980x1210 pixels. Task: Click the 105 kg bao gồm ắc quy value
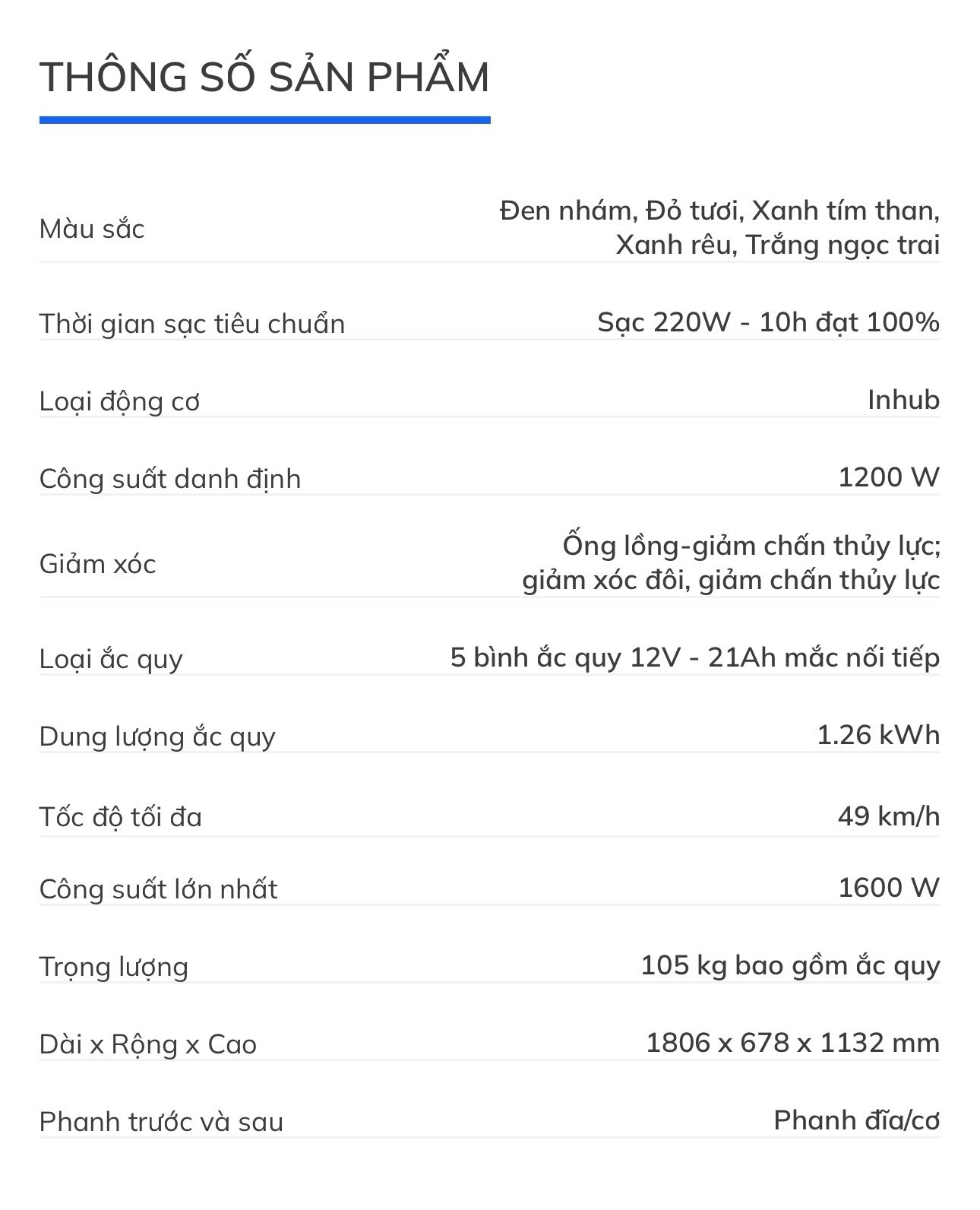790,966
